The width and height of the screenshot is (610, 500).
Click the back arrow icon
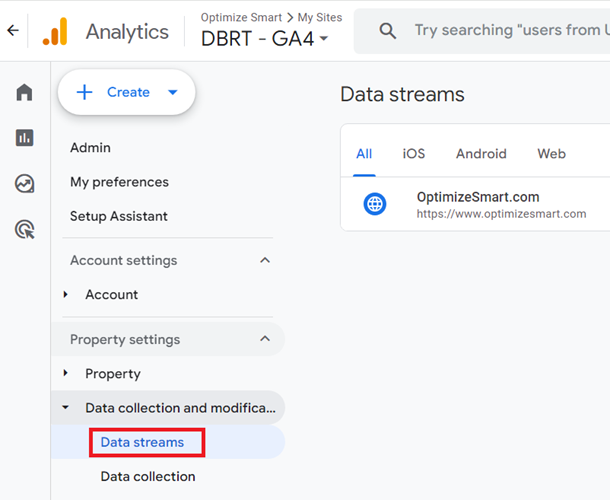pyautogui.click(x=13, y=30)
